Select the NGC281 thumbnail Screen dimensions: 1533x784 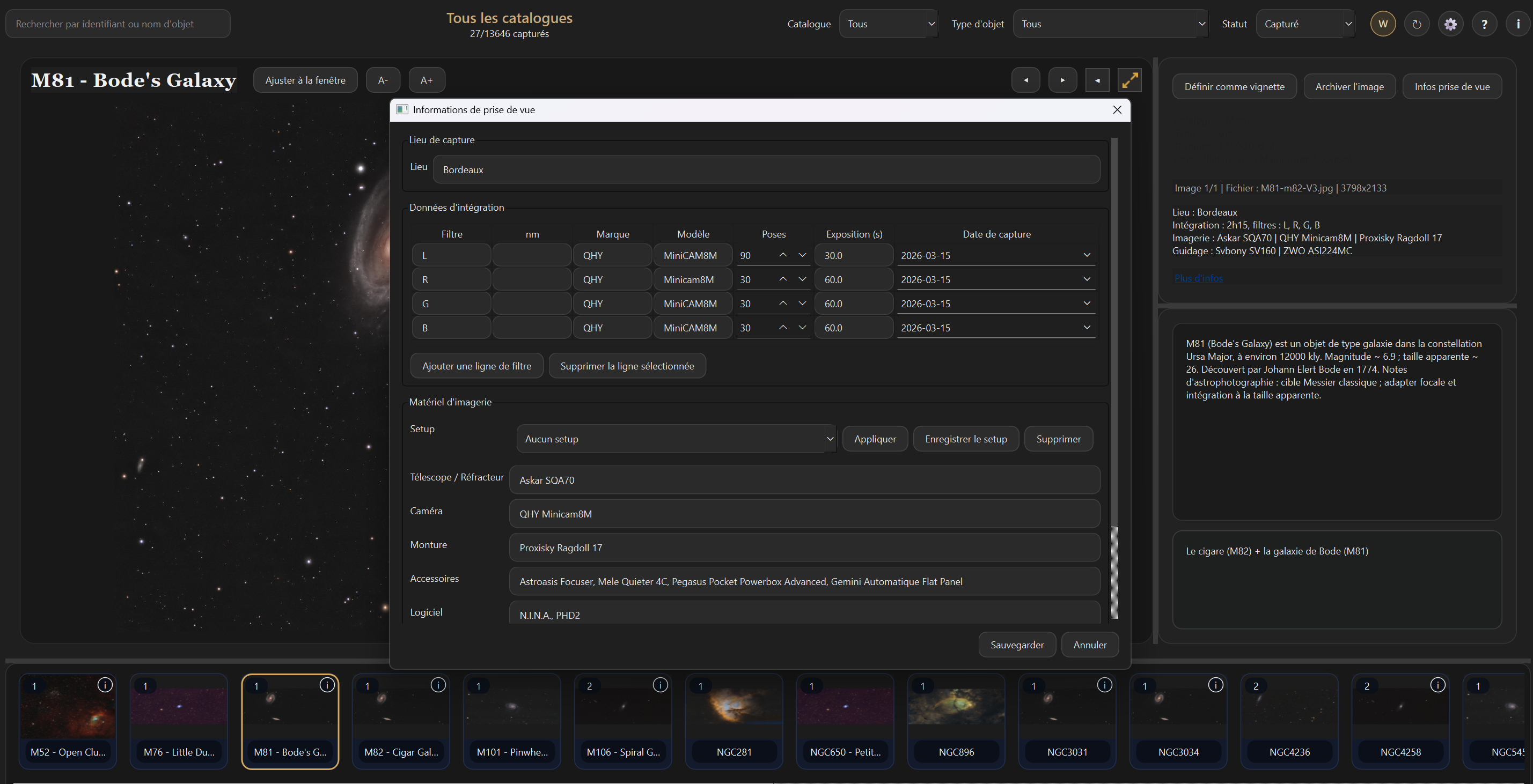coord(734,720)
